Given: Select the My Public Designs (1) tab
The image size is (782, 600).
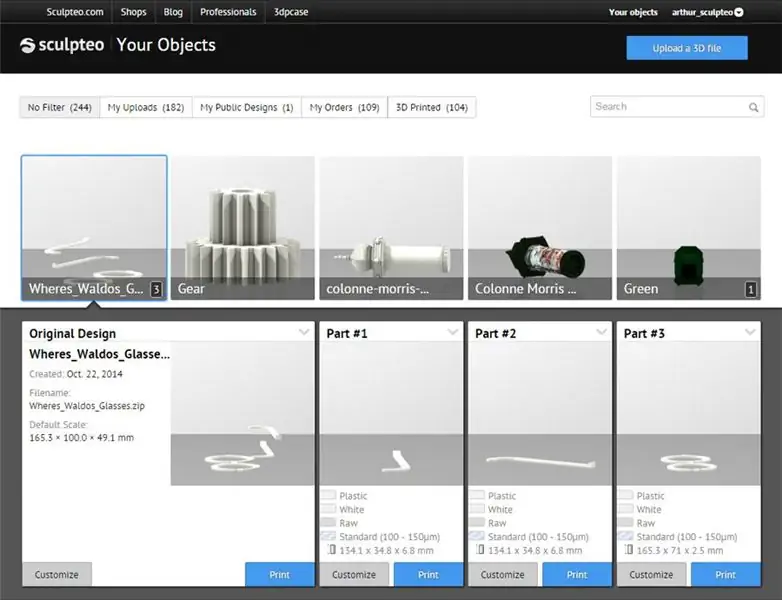Looking at the screenshot, I should [247, 107].
